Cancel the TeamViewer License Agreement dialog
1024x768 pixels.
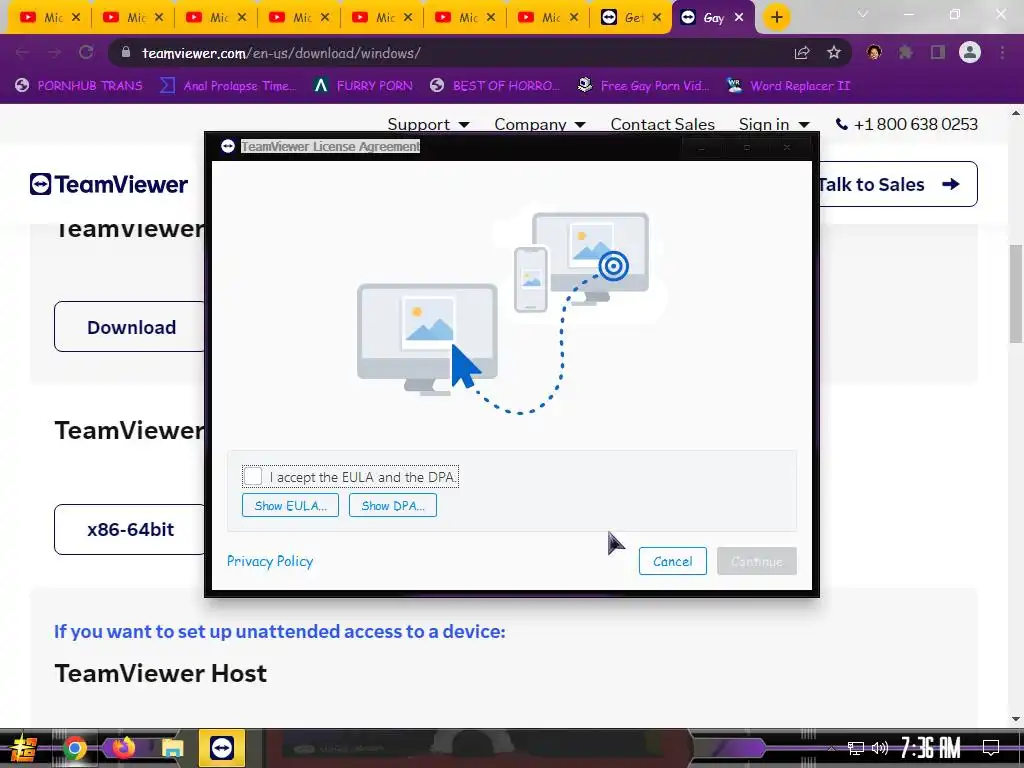[x=673, y=561]
